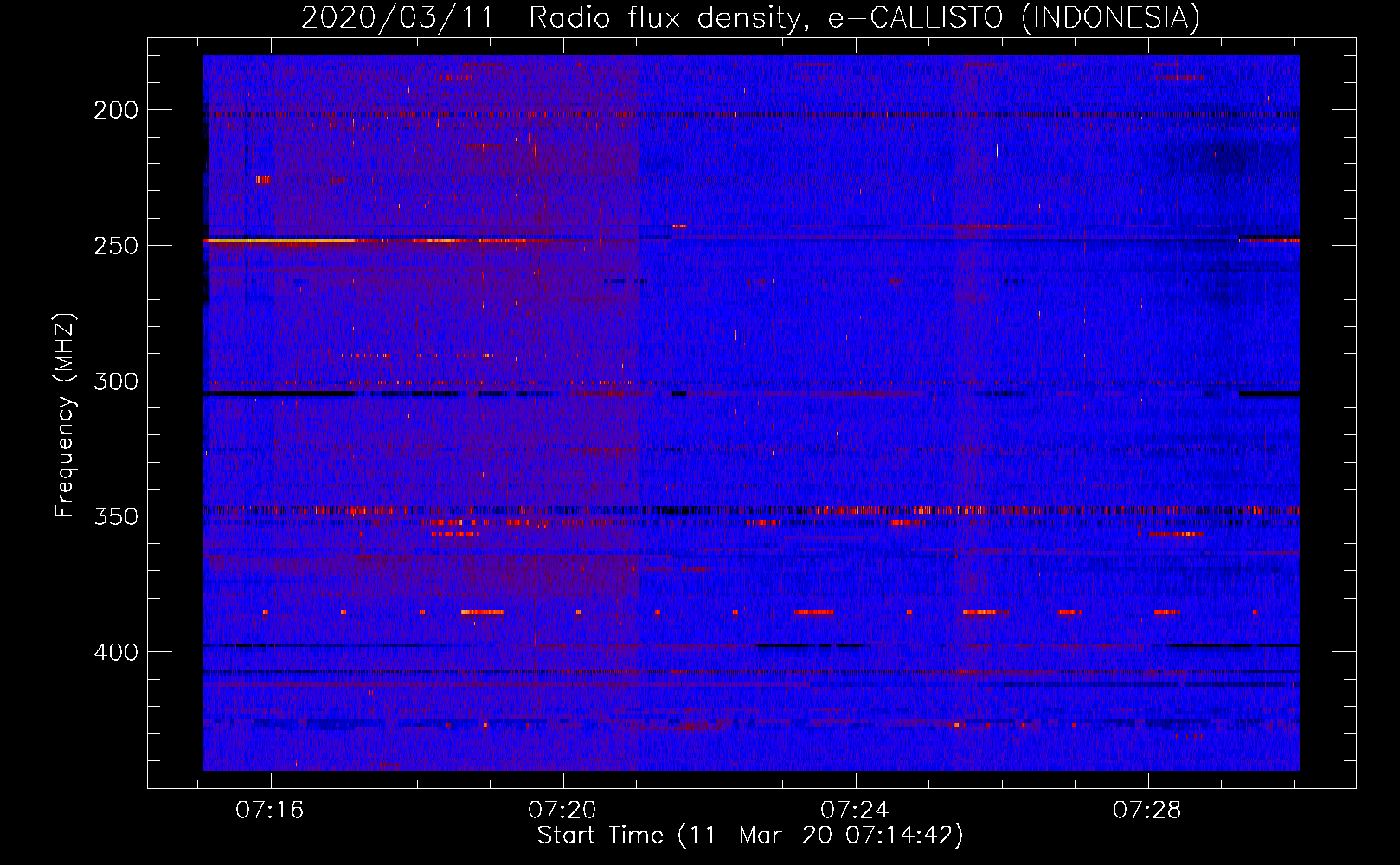Click the 300 frequency tick label
This screenshot has width=1400, height=865.
pyautogui.click(x=116, y=381)
